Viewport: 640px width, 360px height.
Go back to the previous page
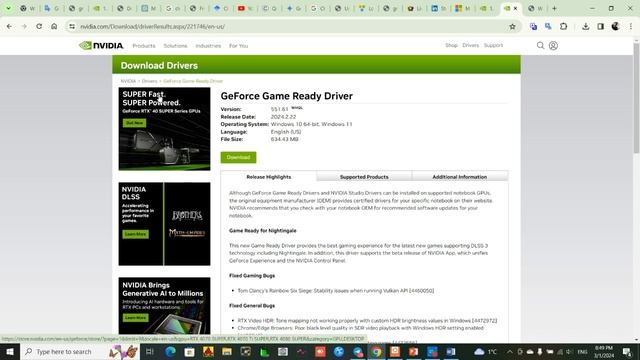(x=9, y=27)
